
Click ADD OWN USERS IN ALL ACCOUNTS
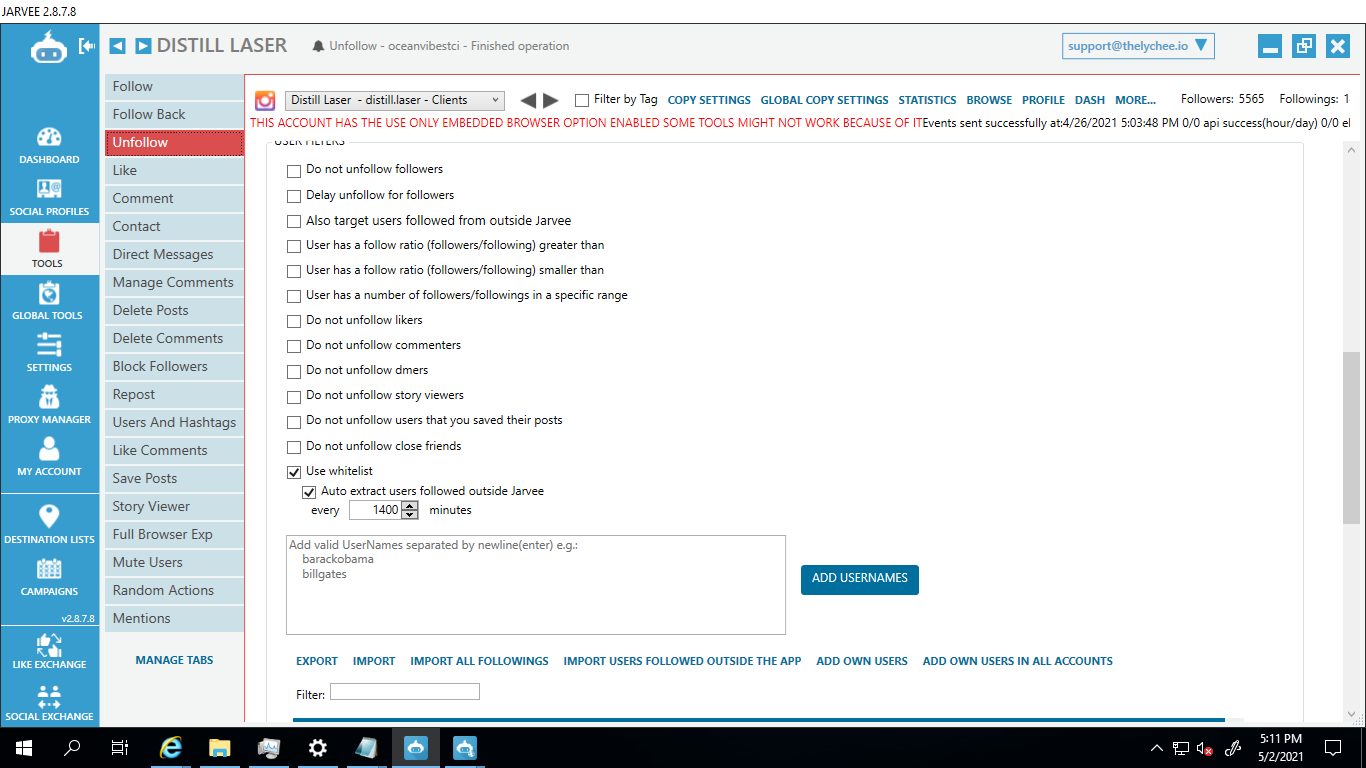(x=1018, y=661)
